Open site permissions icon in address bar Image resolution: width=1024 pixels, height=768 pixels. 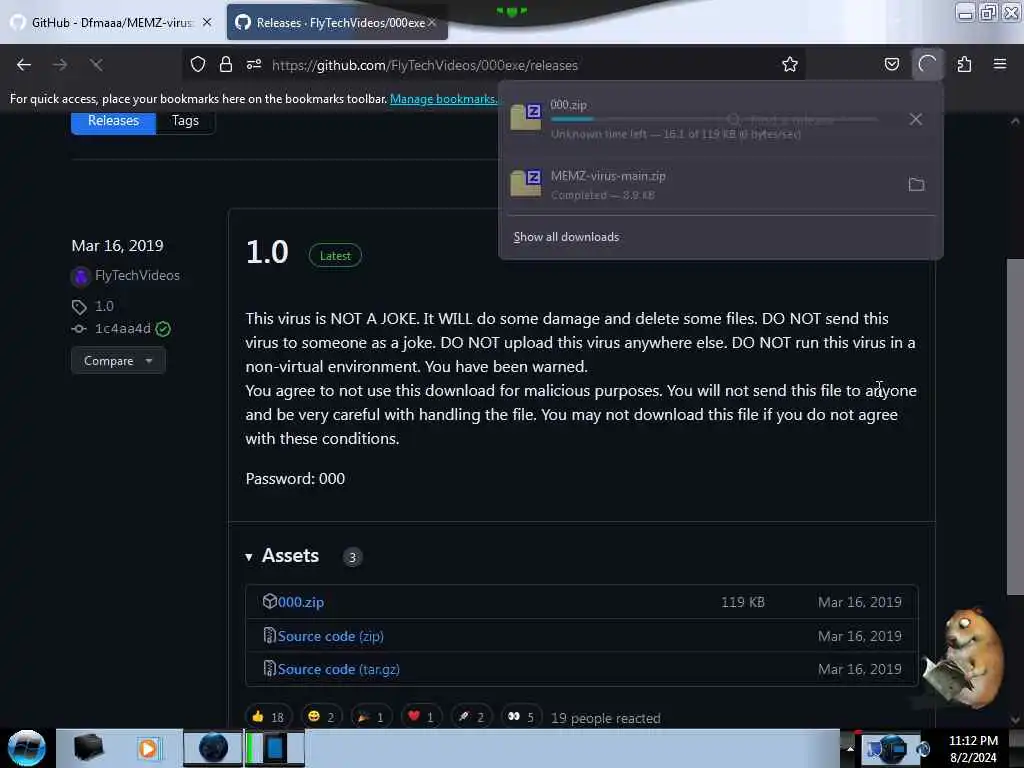pyautogui.click(x=254, y=65)
